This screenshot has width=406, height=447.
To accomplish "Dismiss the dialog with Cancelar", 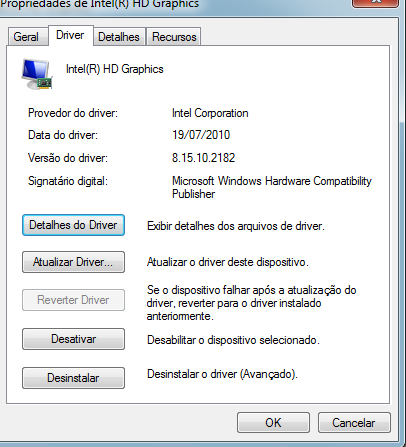I will [354, 423].
